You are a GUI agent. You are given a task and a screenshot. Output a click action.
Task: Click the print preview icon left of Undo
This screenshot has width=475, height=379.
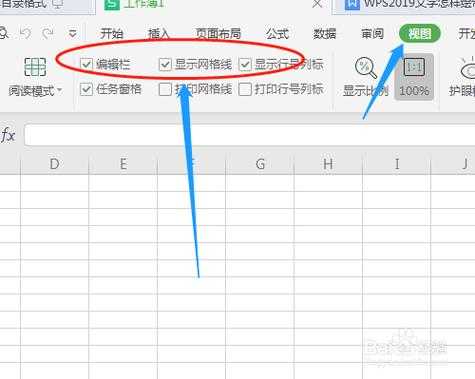click(3, 33)
